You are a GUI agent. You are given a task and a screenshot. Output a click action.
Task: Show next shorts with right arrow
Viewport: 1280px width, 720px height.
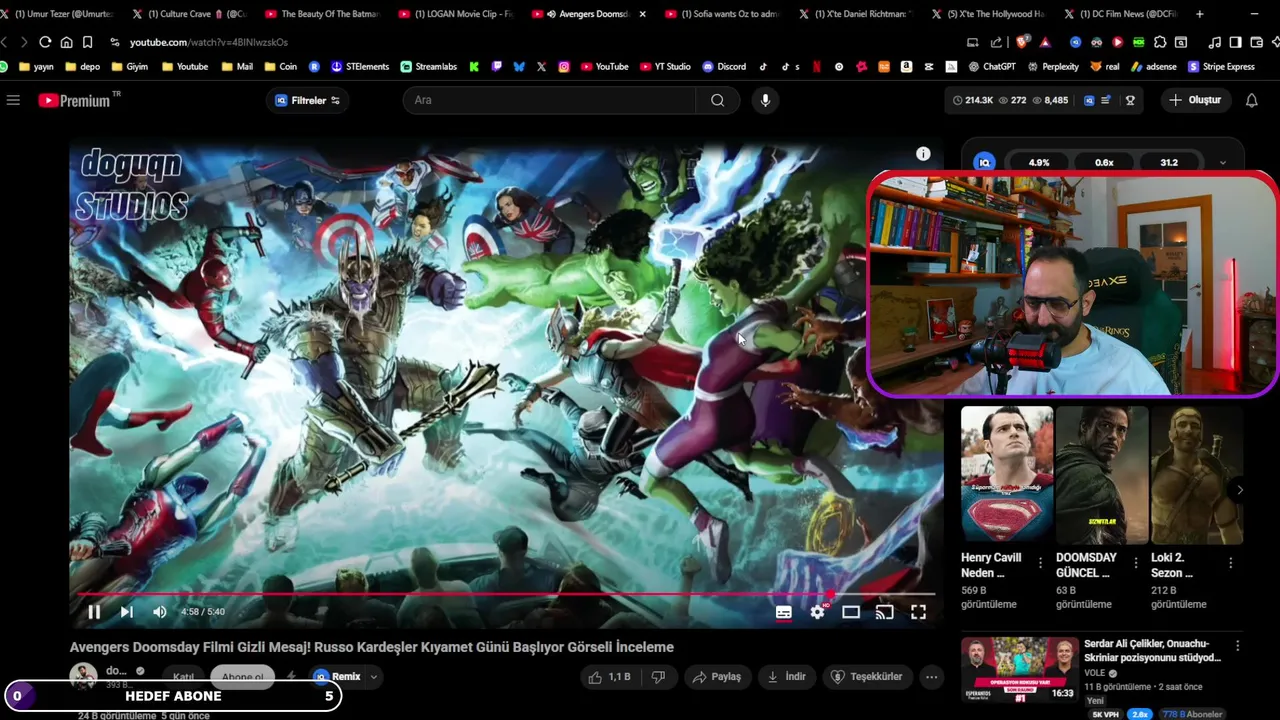coord(1240,490)
